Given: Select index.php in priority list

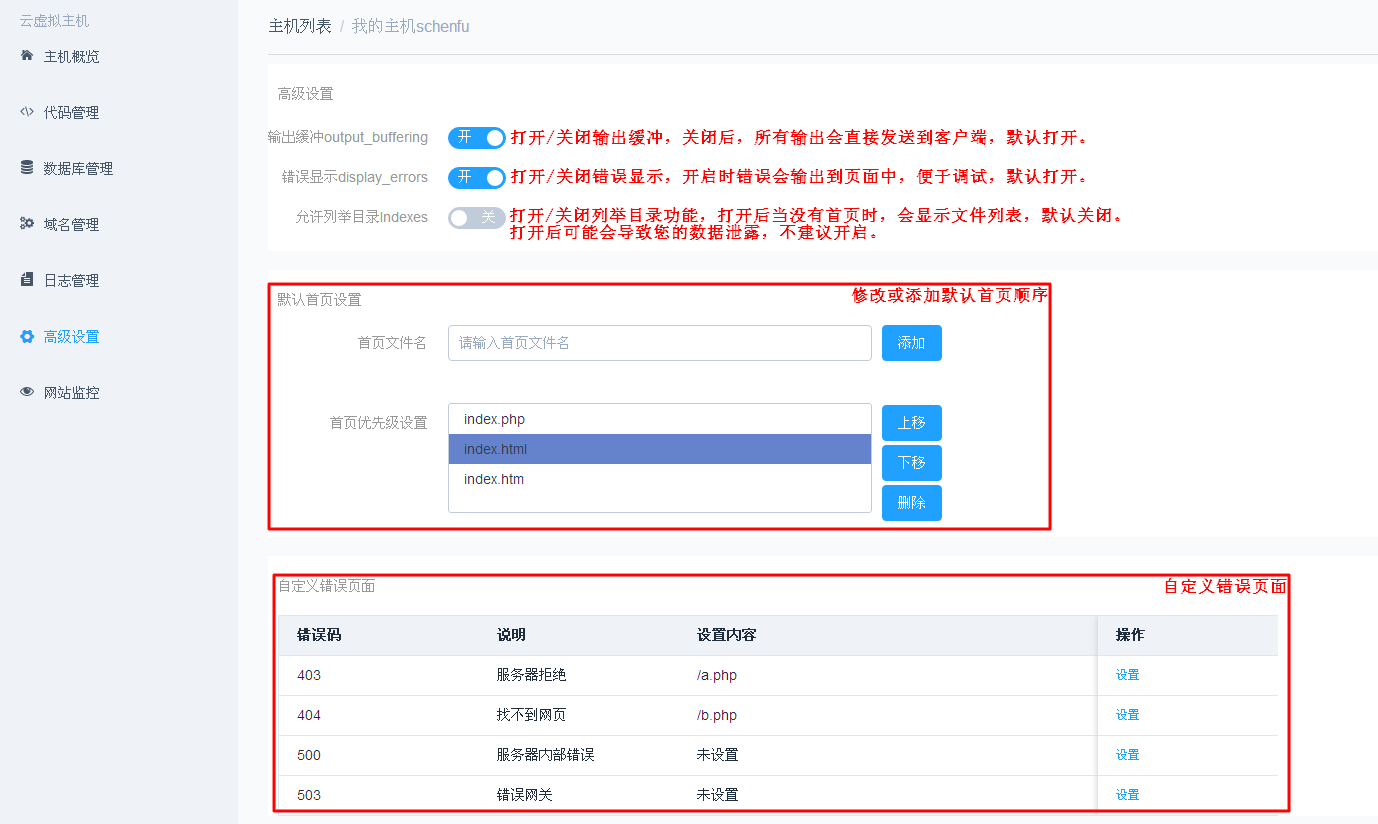Looking at the screenshot, I should pos(660,419).
